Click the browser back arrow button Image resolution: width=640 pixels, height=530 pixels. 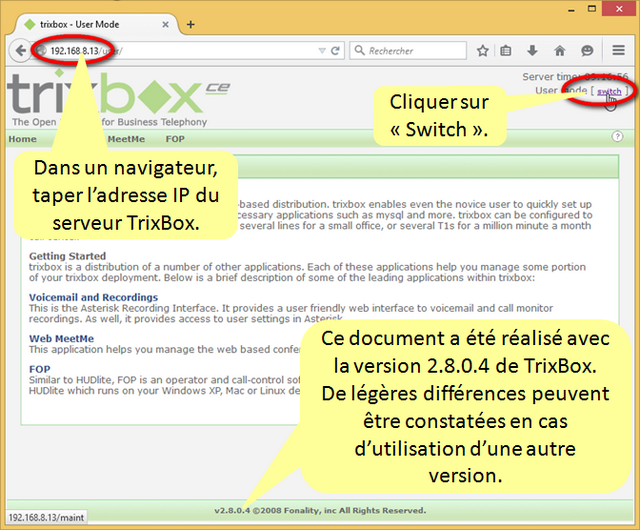pyautogui.click(x=20, y=51)
